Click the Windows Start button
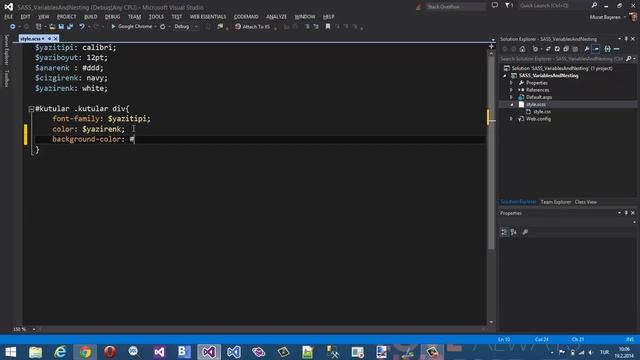640x360 pixels. (11, 352)
